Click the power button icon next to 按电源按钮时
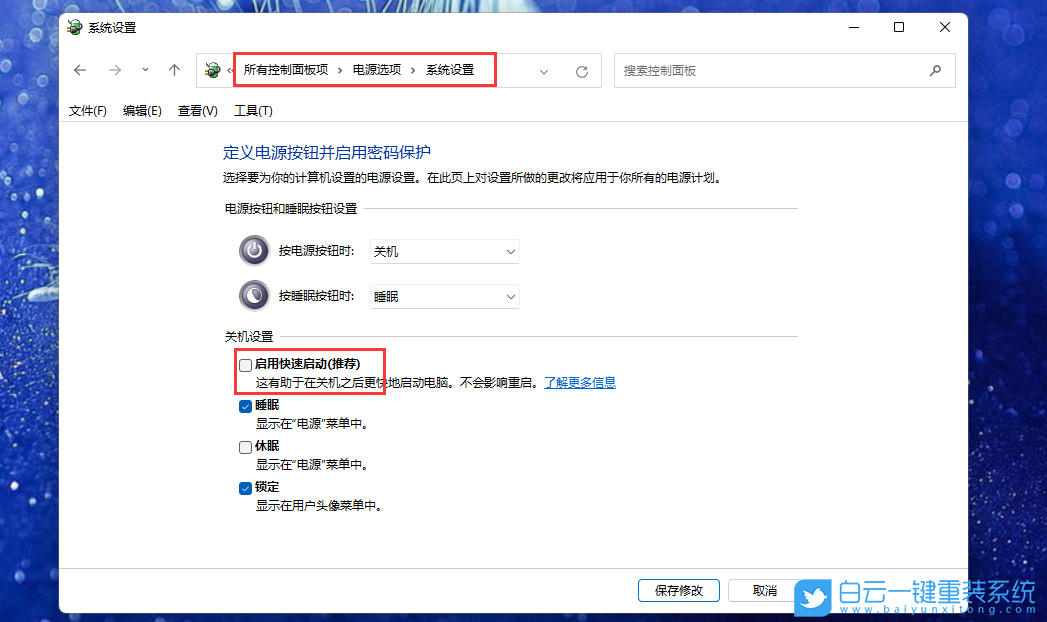 (253, 250)
